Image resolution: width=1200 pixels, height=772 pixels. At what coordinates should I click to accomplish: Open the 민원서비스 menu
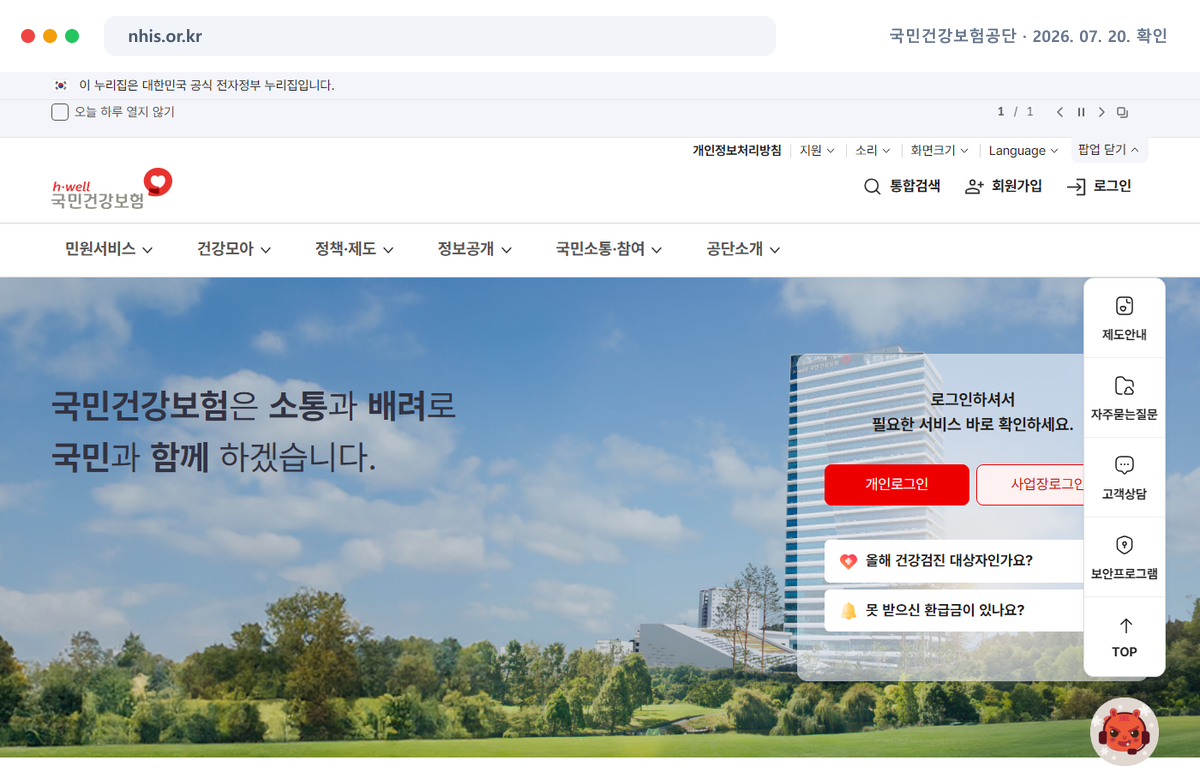(x=109, y=250)
